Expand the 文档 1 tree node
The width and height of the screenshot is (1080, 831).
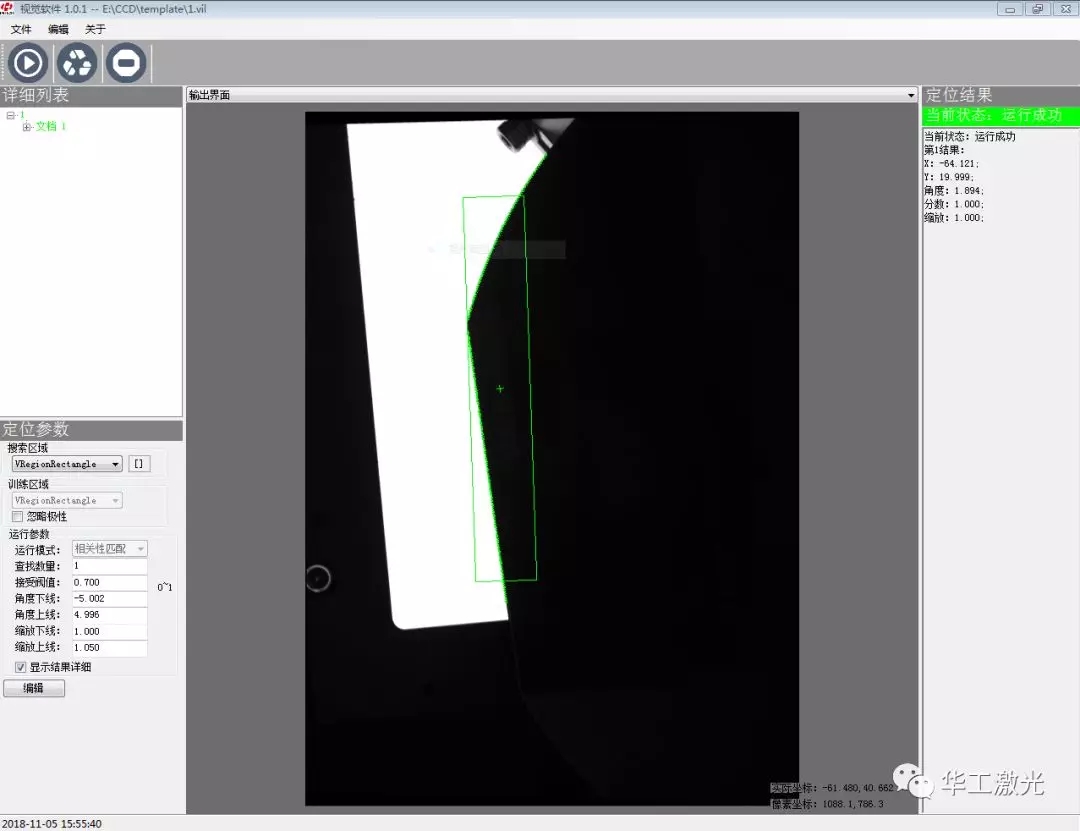27,127
